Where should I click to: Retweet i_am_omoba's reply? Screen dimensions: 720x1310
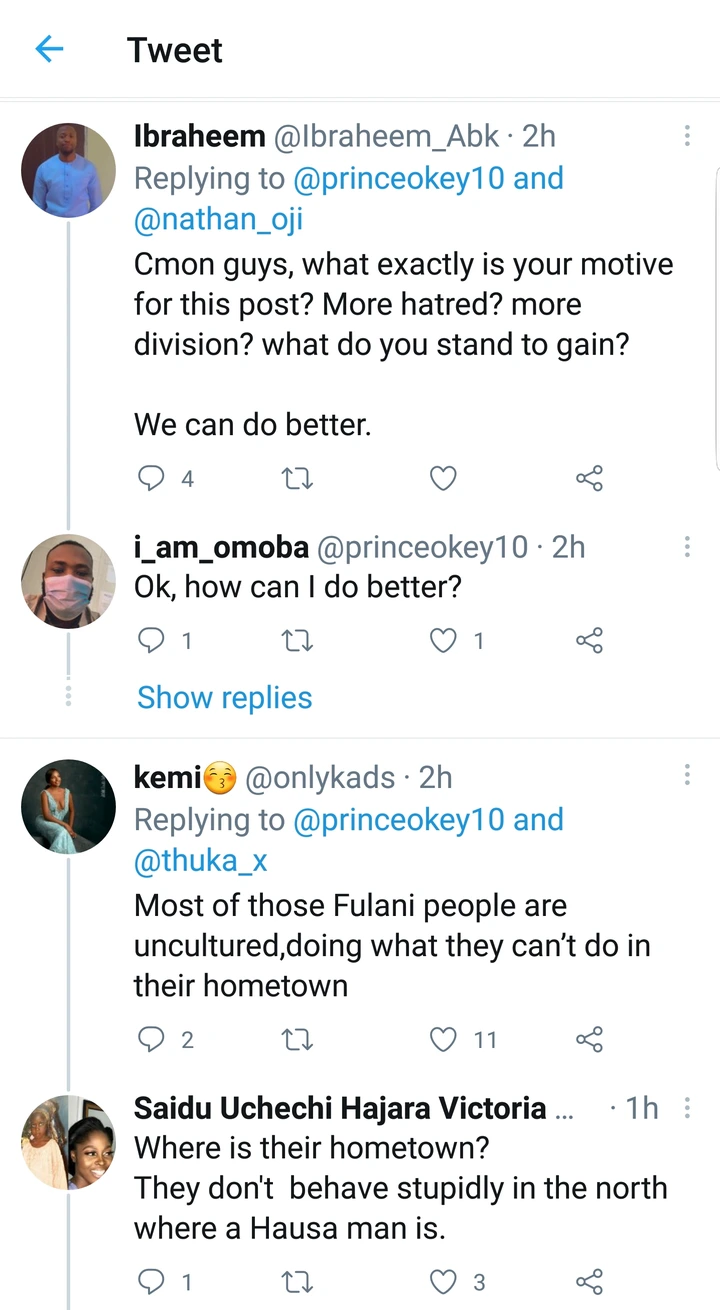coord(298,640)
